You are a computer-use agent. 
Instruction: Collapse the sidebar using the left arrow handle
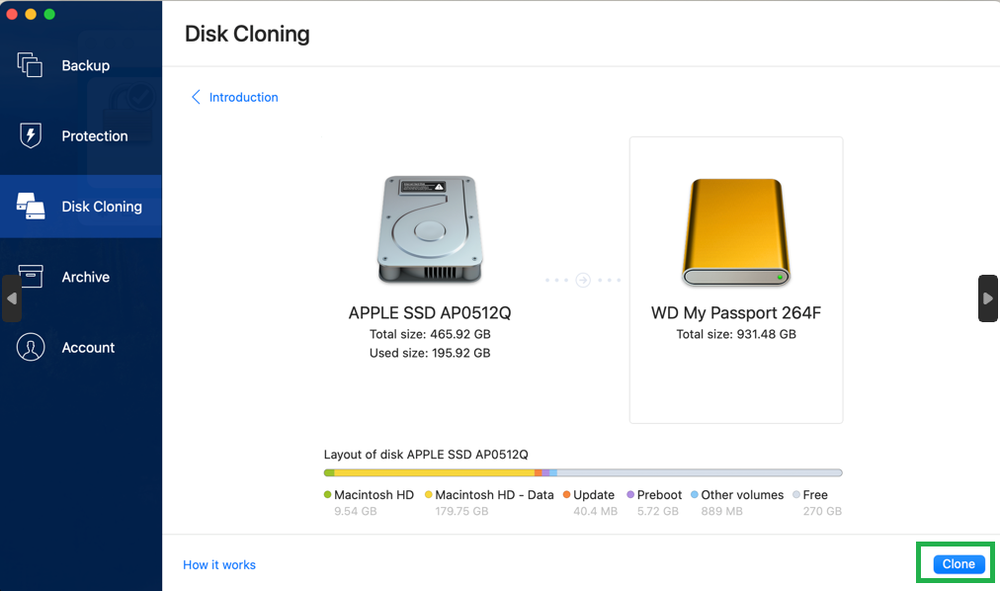[x=10, y=297]
